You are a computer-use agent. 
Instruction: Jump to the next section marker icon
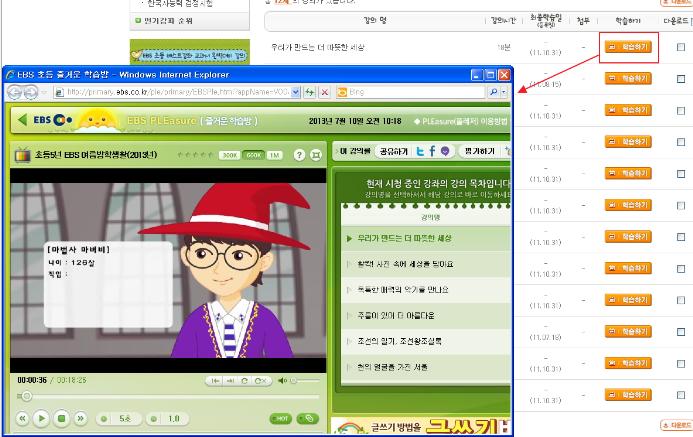click(230, 380)
